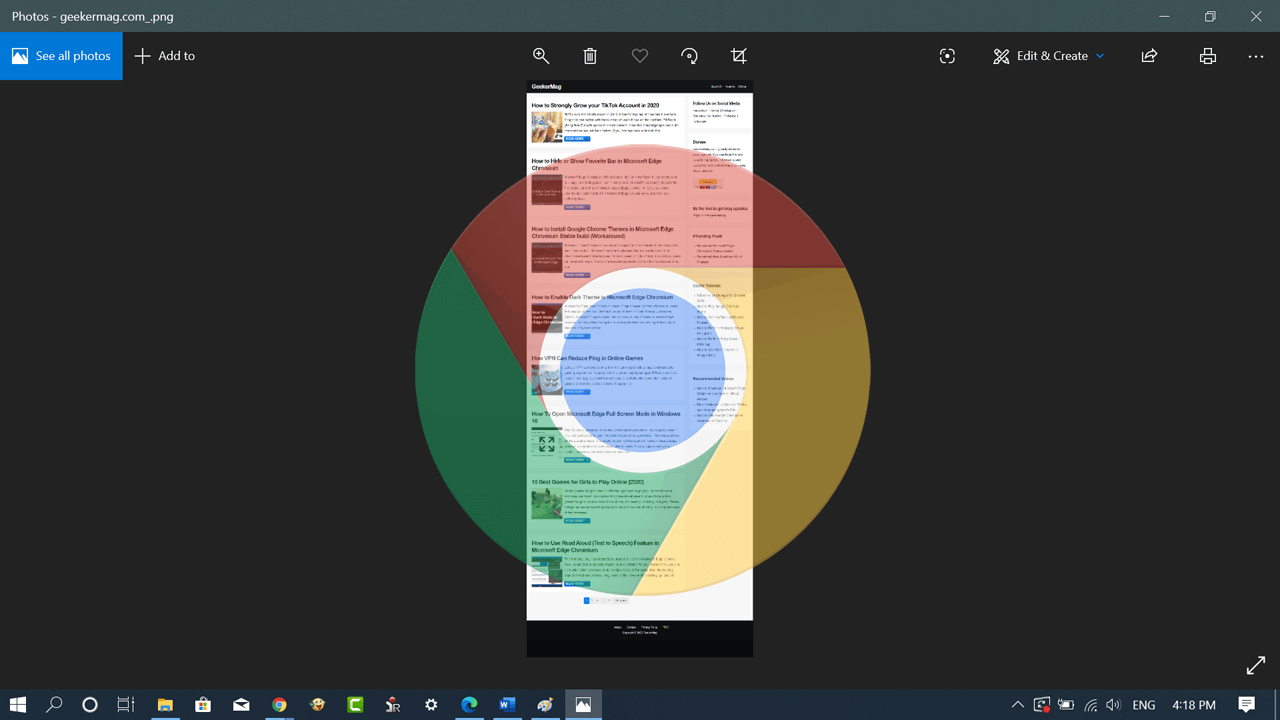Open the crop tool
The width and height of the screenshot is (1280, 720).
coord(739,56)
